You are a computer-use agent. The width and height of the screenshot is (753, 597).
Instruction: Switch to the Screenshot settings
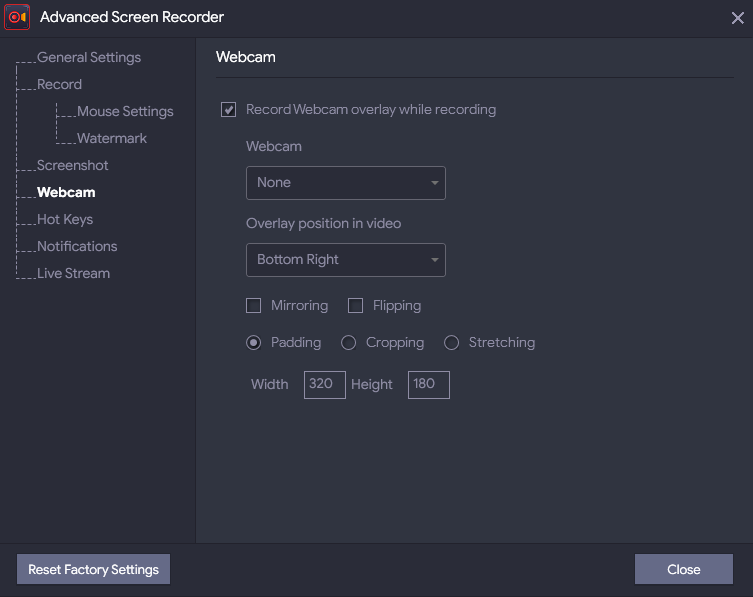[72, 166]
